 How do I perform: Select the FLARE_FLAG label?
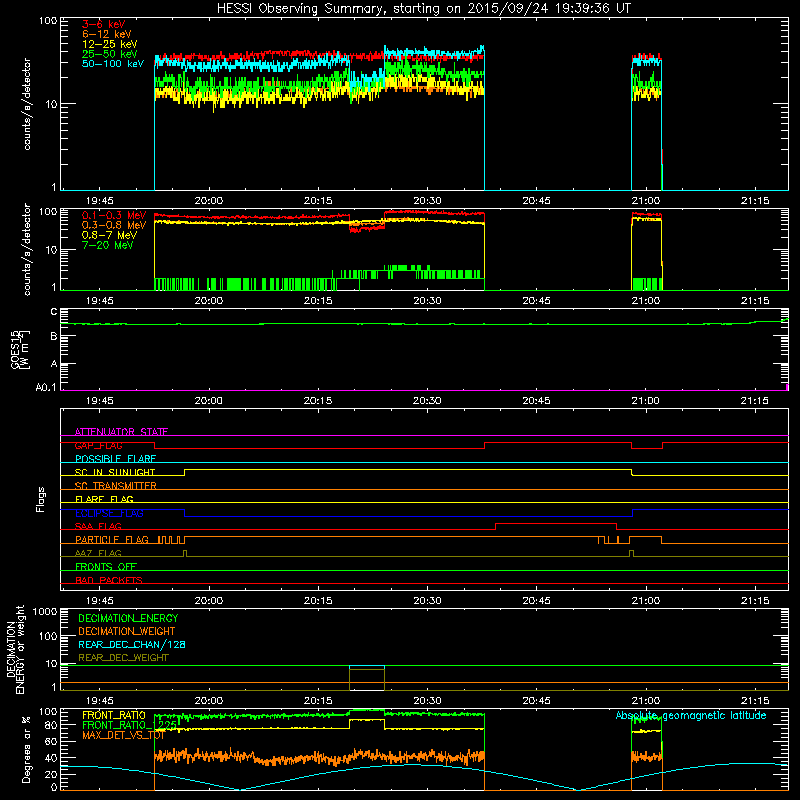click(104, 499)
